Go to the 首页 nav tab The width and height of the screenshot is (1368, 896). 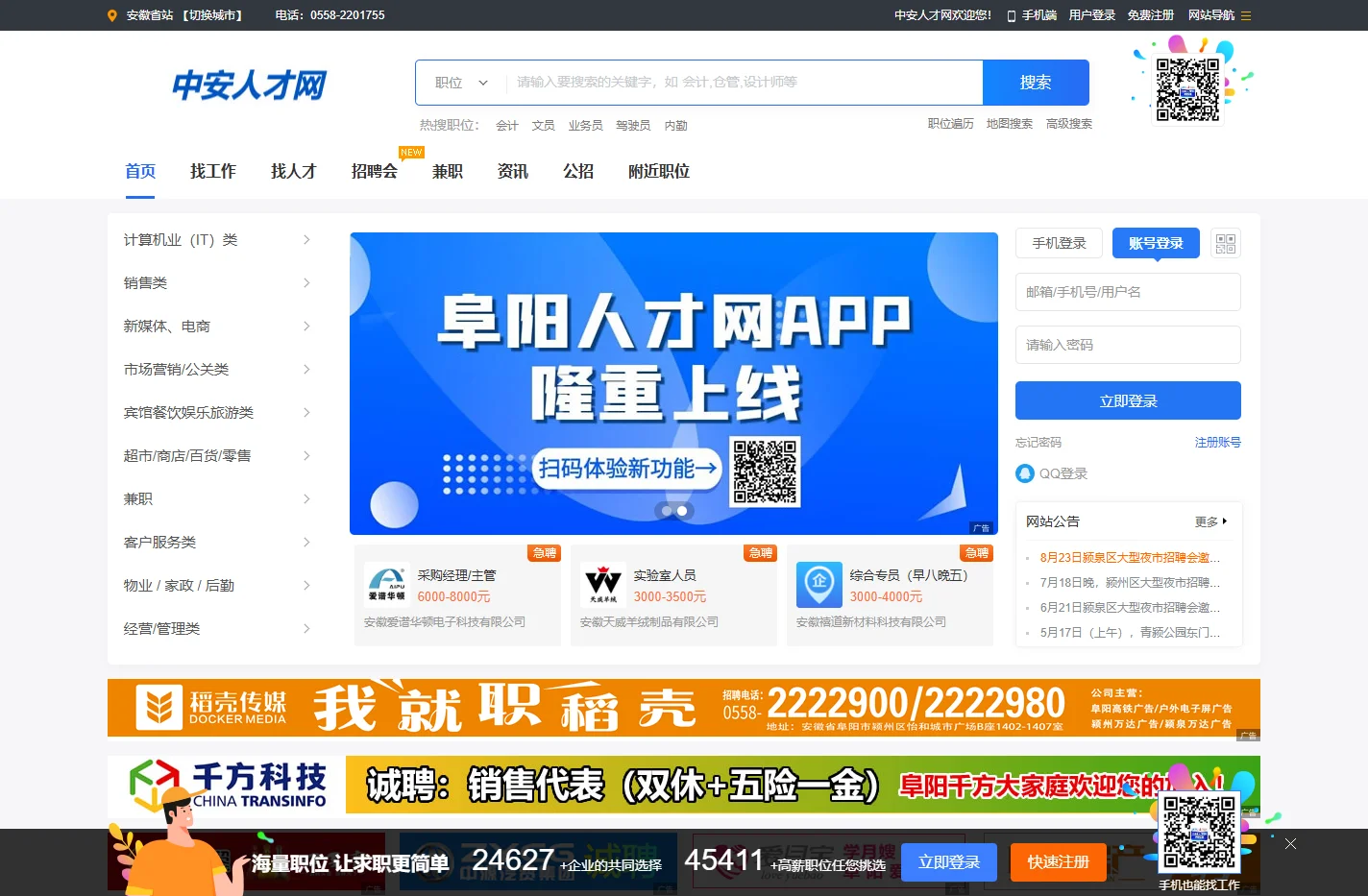140,172
